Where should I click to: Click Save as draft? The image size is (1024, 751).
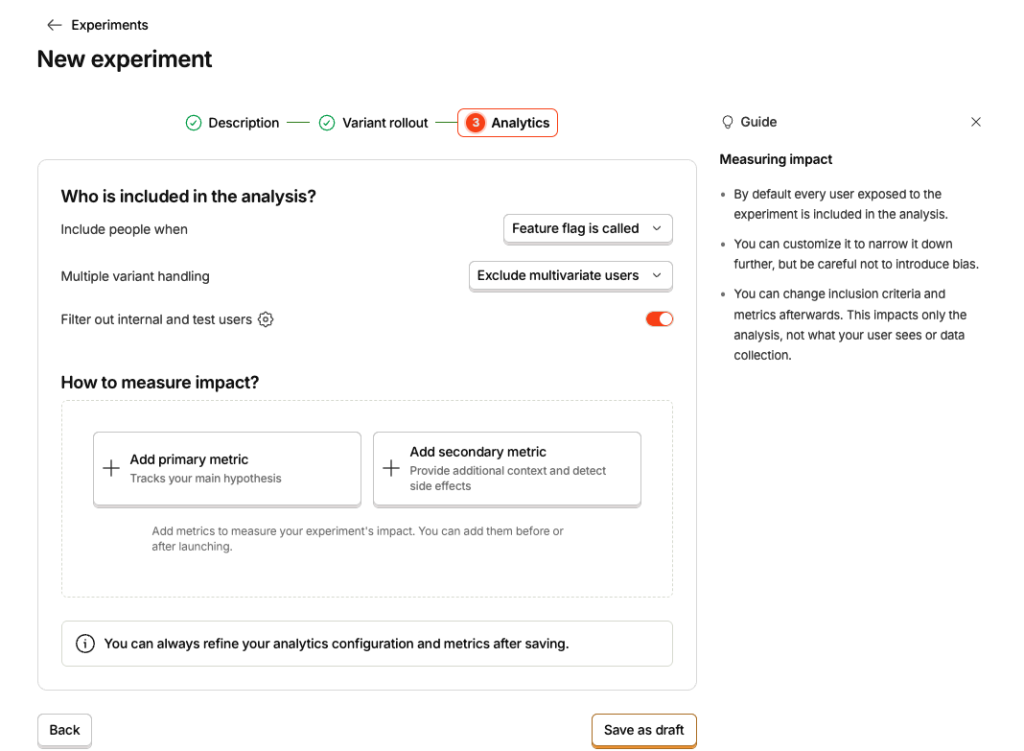click(x=644, y=730)
